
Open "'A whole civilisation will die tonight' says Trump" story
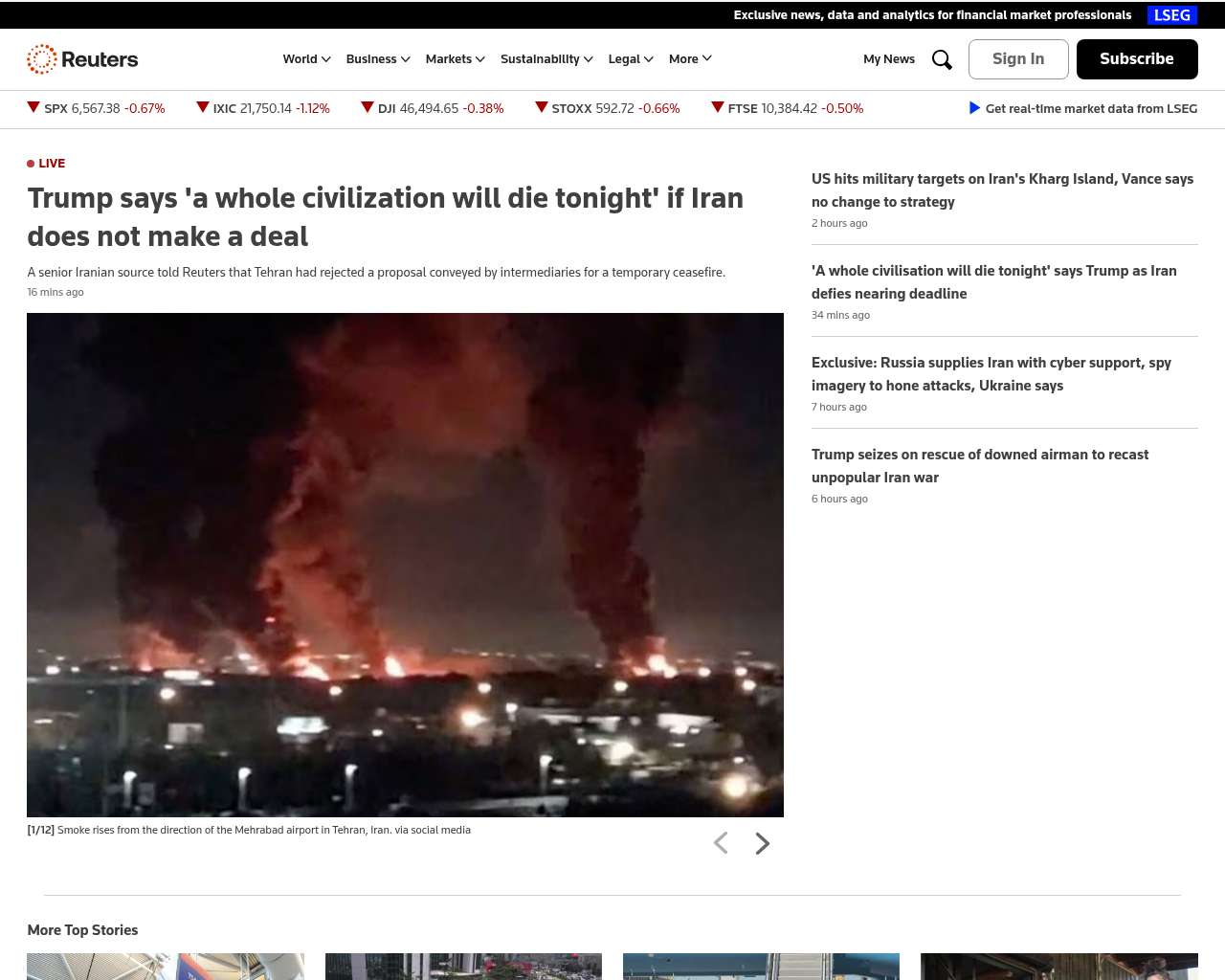click(994, 282)
